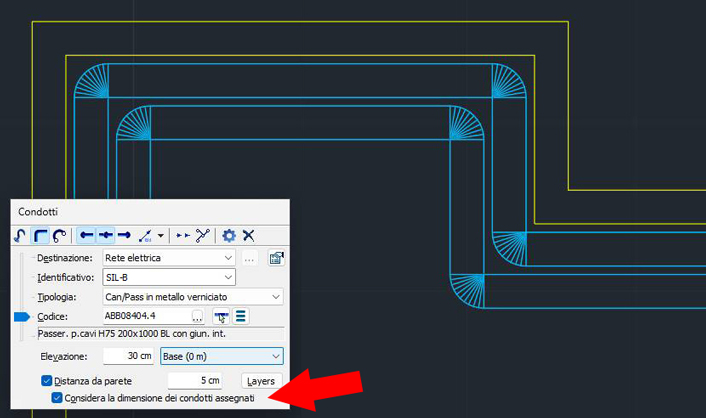Open the Base (0 m) dropdown
The image size is (706, 418).
point(222,356)
